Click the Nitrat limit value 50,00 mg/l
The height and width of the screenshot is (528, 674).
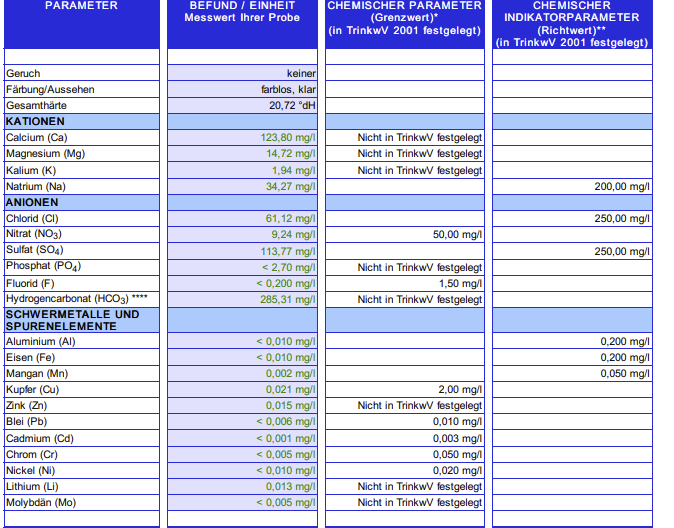[456, 234]
